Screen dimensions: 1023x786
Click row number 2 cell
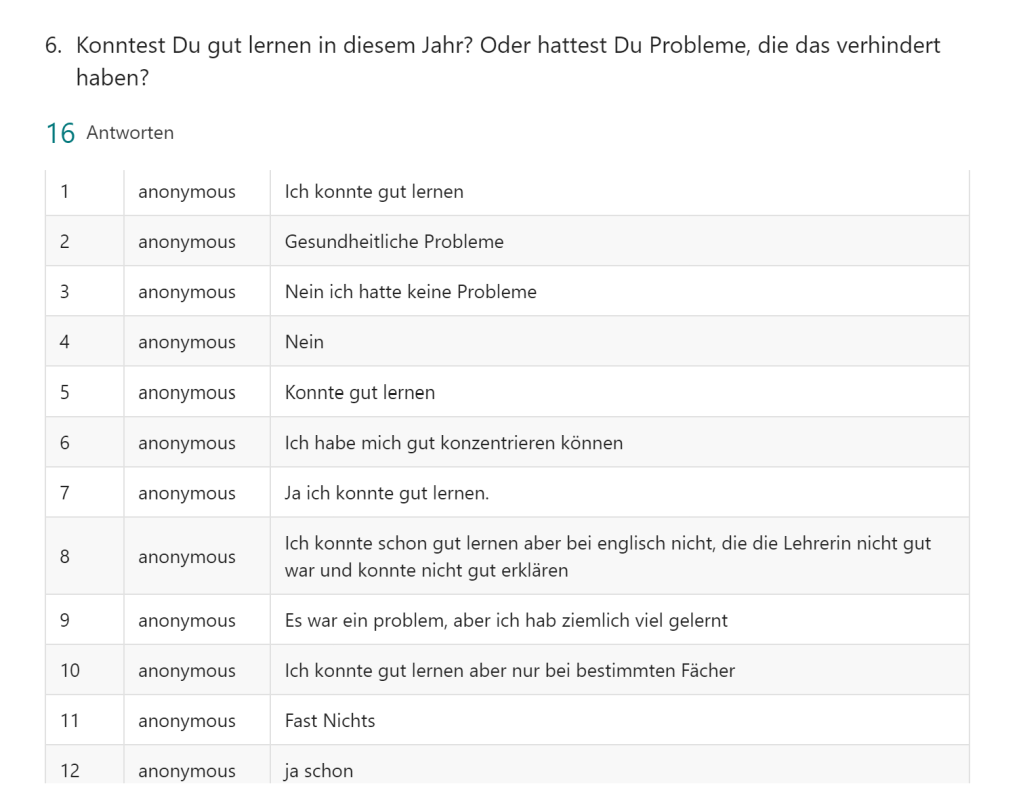(x=64, y=242)
